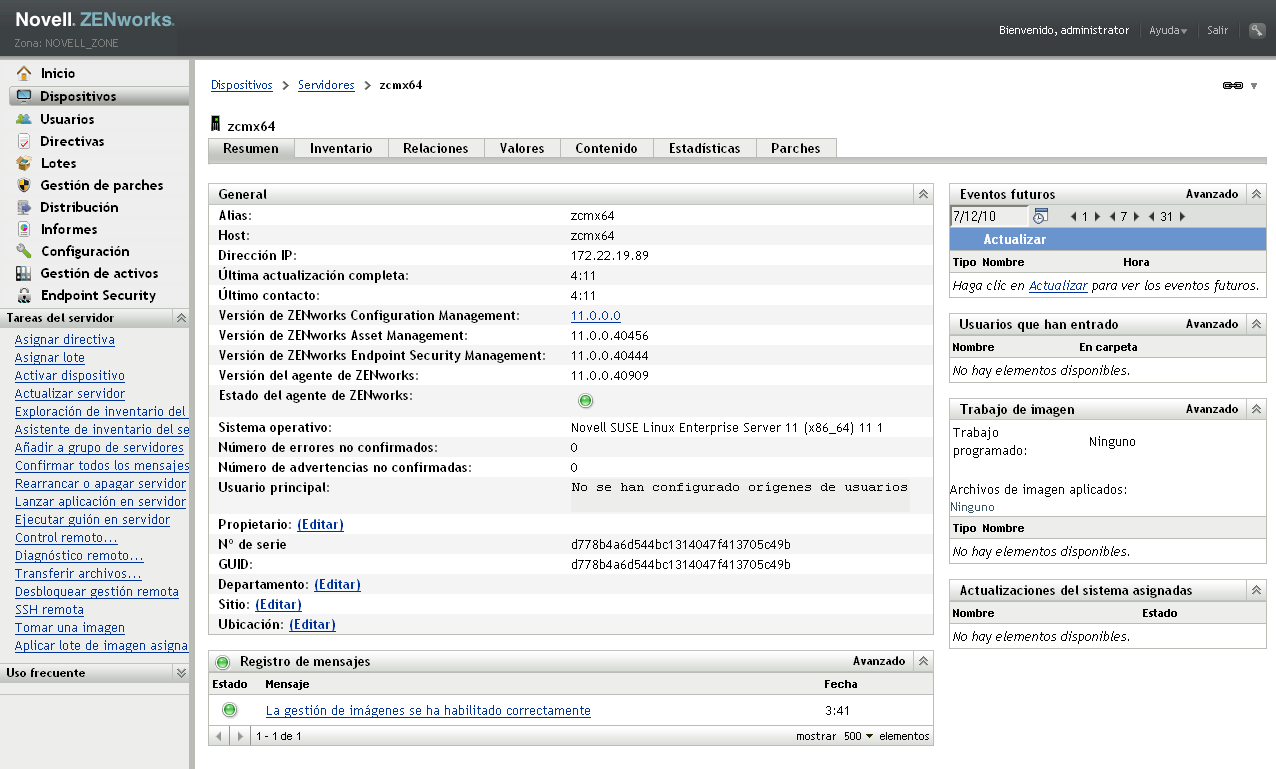
Task: Expand the Uso frecuente section
Action: click(x=181, y=673)
